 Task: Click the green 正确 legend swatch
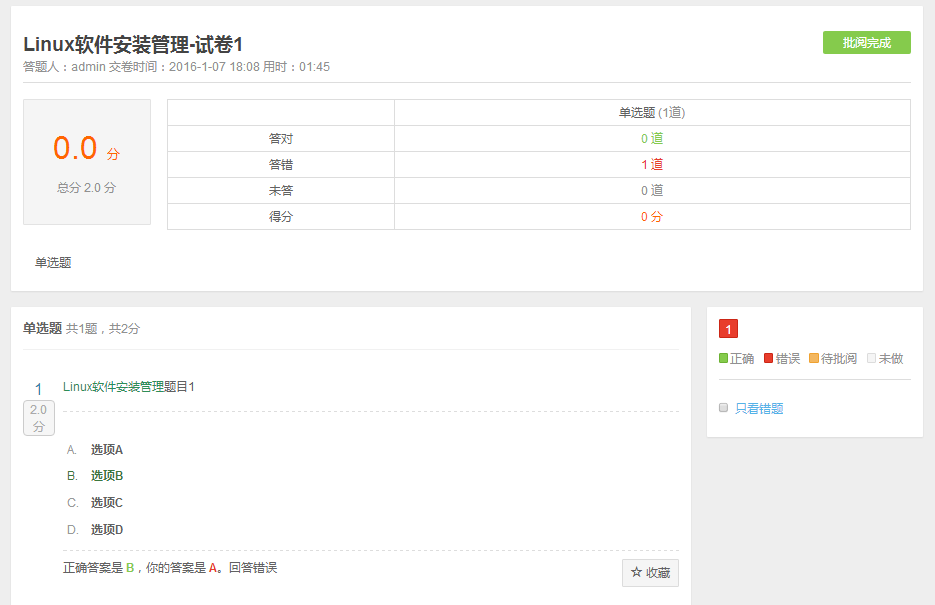coord(723,358)
